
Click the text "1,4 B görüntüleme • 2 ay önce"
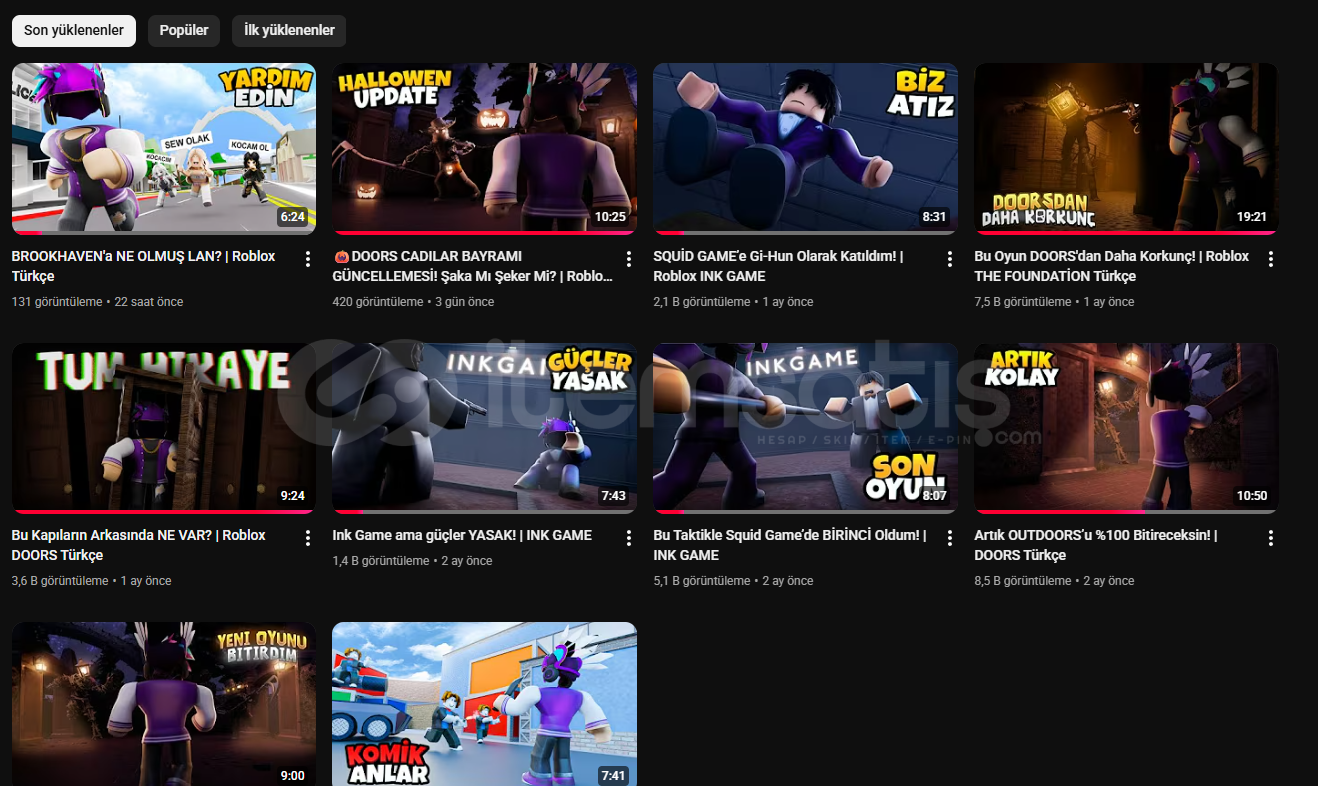(x=413, y=561)
